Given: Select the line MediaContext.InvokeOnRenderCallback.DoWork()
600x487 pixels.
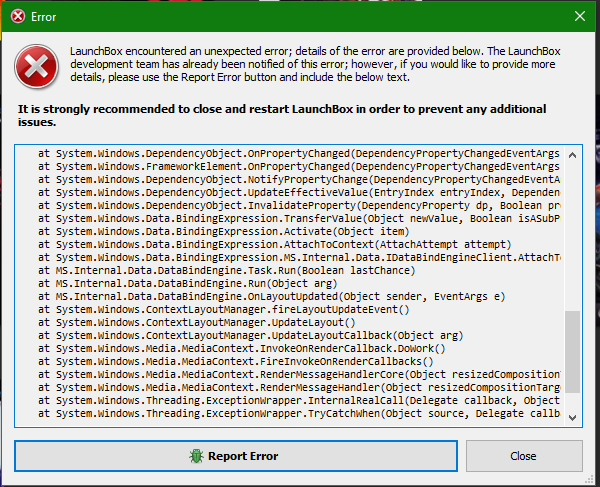Looking at the screenshot, I should click(241, 349).
